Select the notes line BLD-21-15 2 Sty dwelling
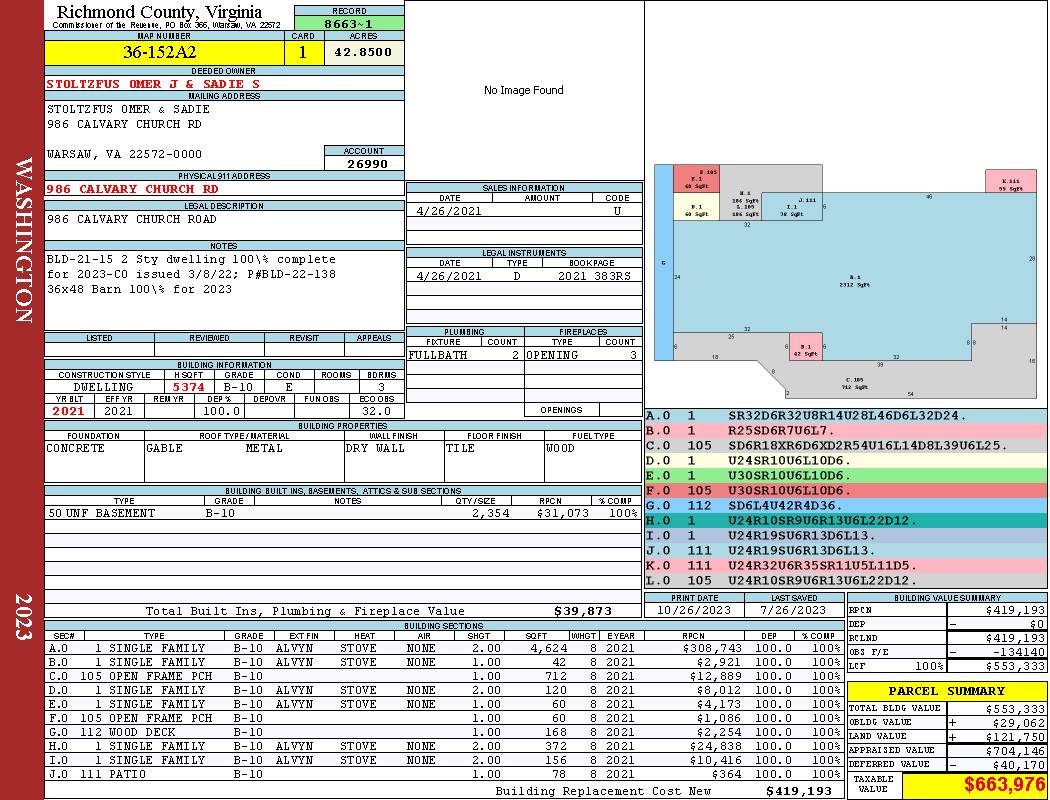 191,259
